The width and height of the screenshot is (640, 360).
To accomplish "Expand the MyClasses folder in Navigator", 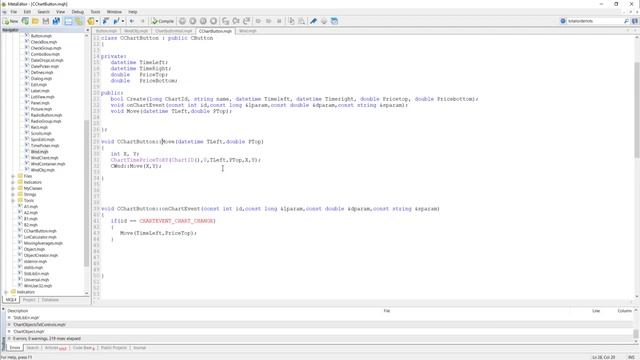I will click(13, 189).
